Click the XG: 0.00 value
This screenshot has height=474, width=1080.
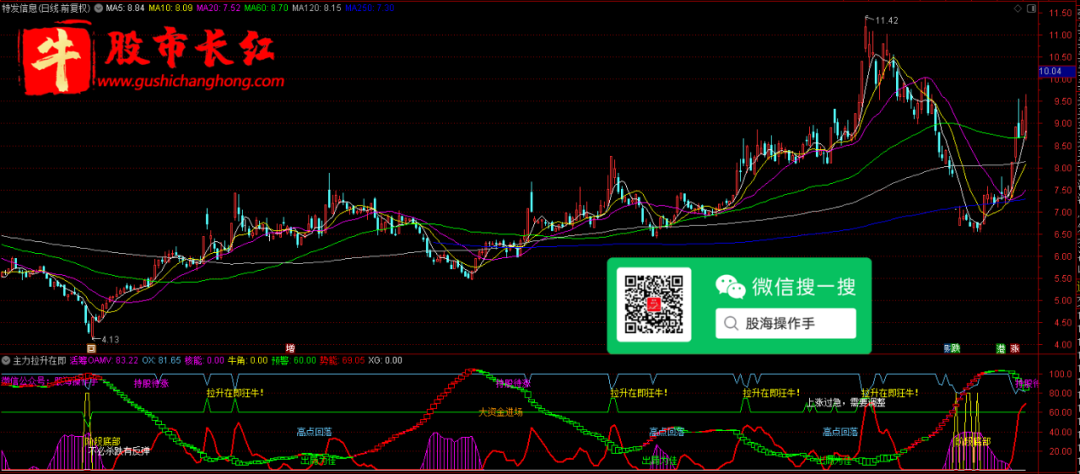click(385, 360)
